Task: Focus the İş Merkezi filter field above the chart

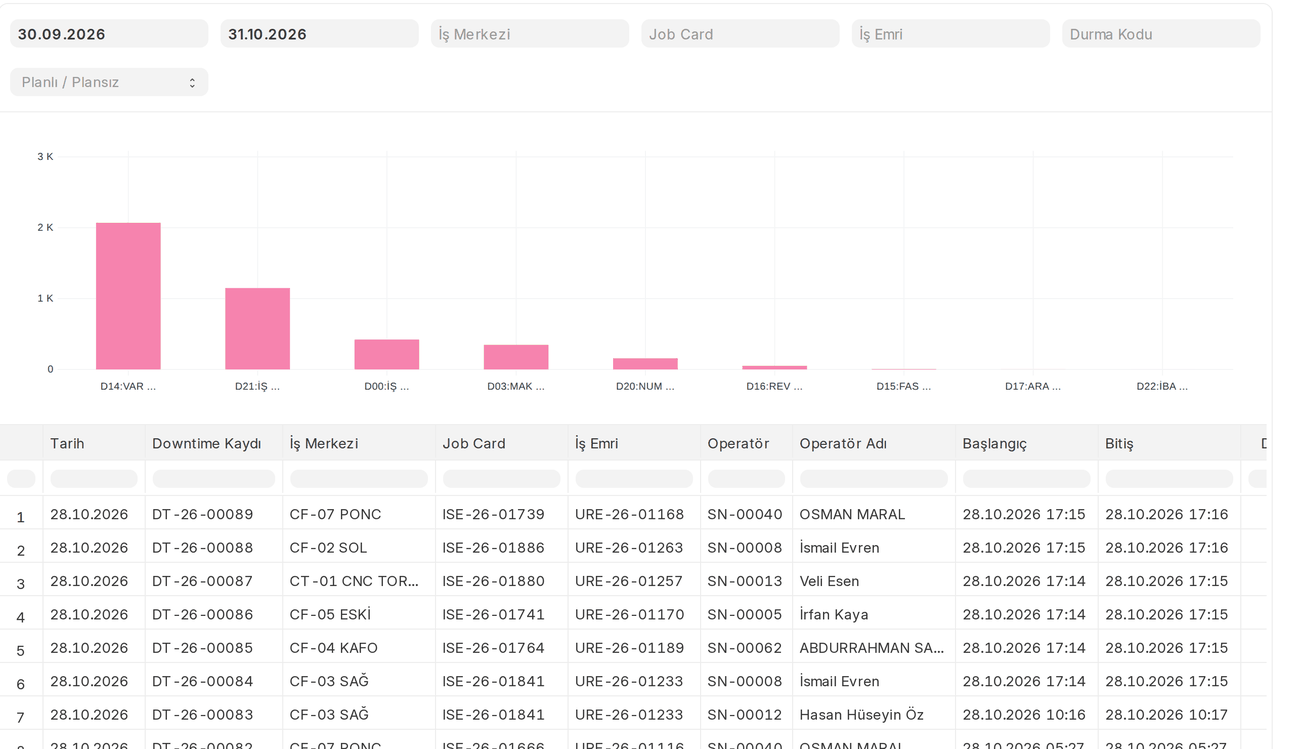Action: tap(530, 34)
